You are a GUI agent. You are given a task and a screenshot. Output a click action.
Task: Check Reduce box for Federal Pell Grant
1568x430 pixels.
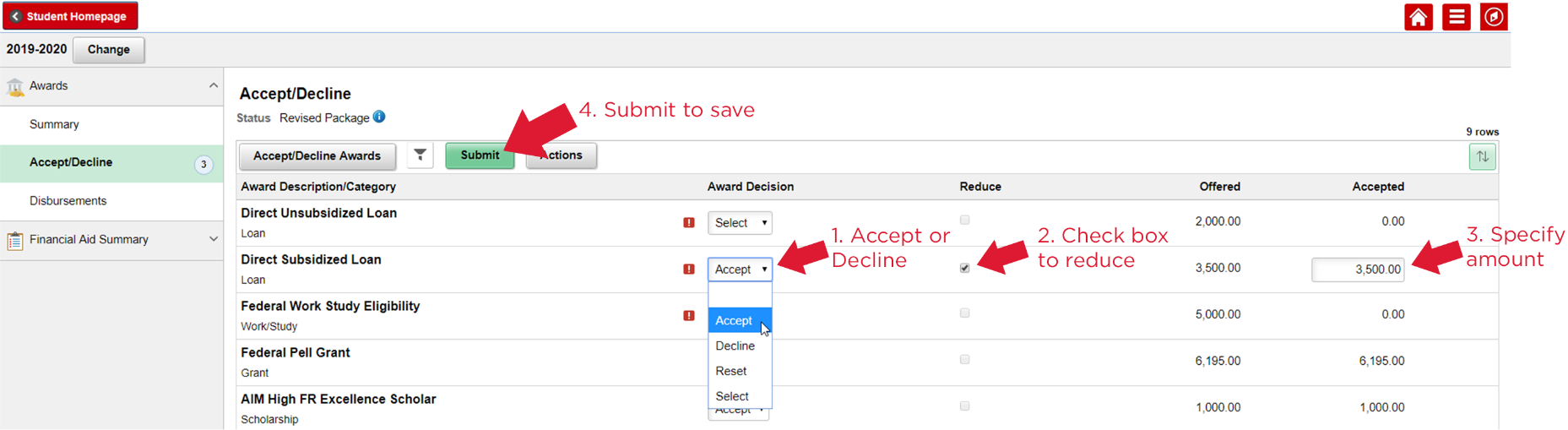click(x=964, y=360)
